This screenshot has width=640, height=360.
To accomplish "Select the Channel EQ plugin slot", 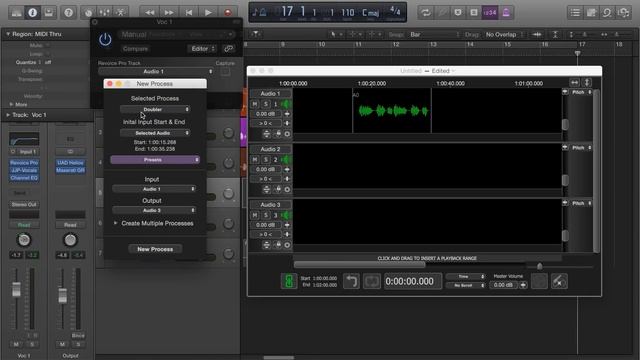I will pos(24,178).
